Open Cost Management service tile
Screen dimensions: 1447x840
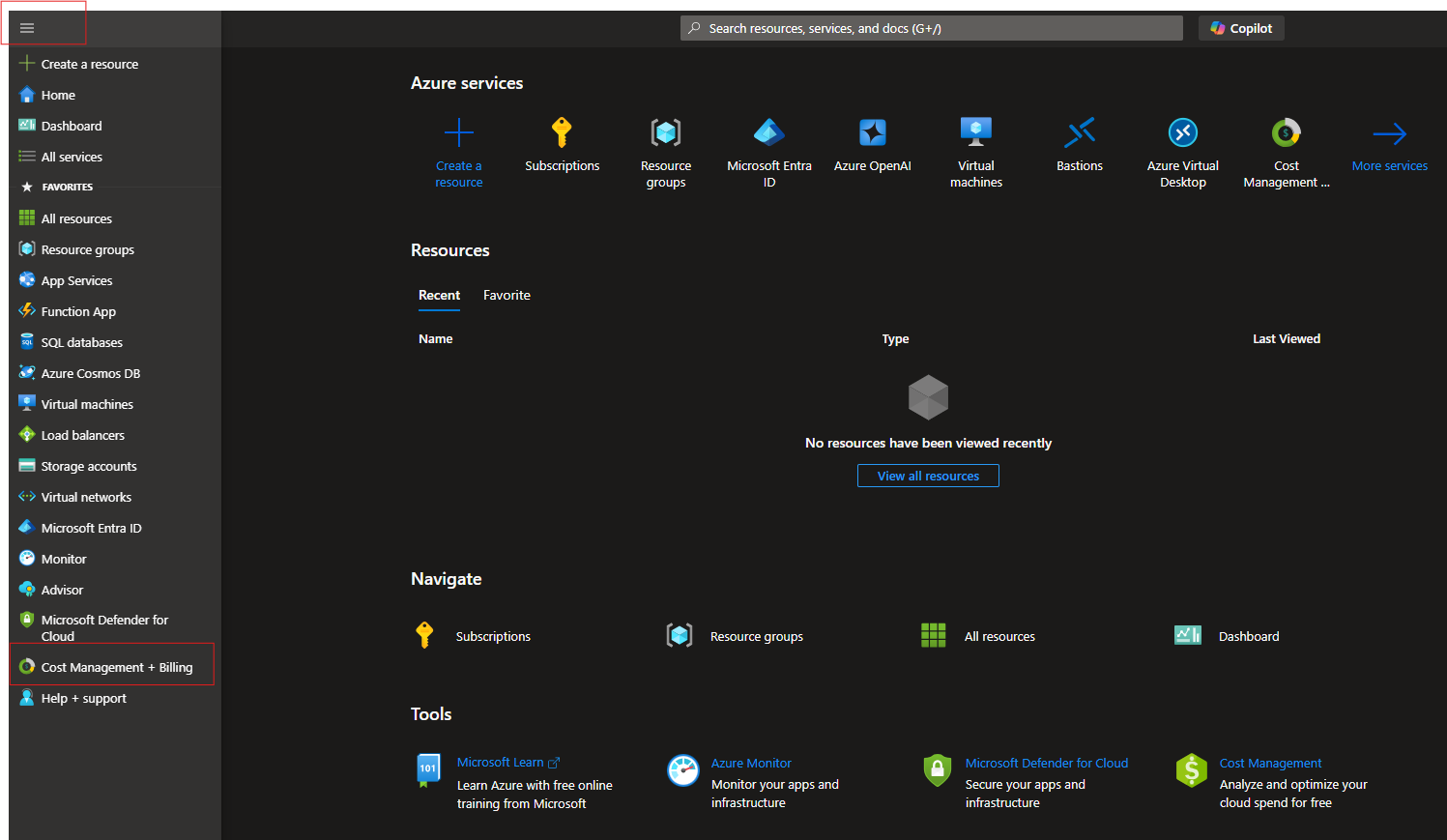click(1287, 153)
